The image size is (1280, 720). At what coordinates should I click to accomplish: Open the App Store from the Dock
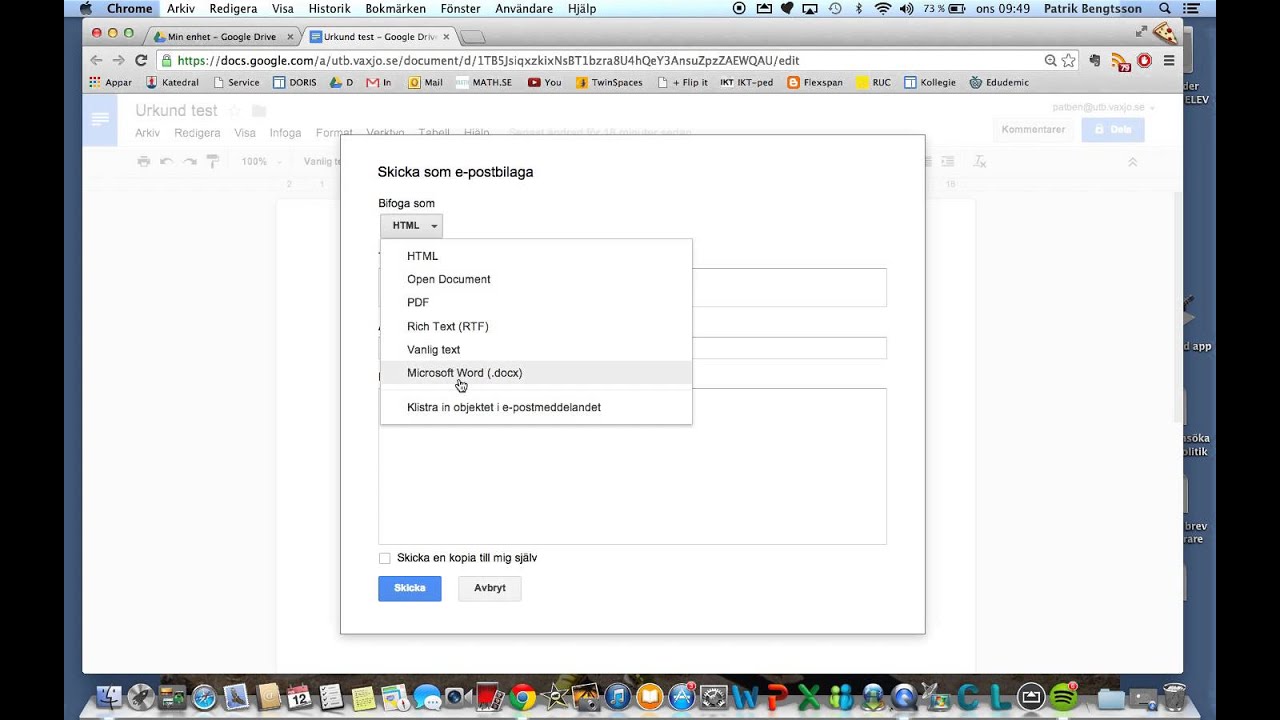[682, 697]
